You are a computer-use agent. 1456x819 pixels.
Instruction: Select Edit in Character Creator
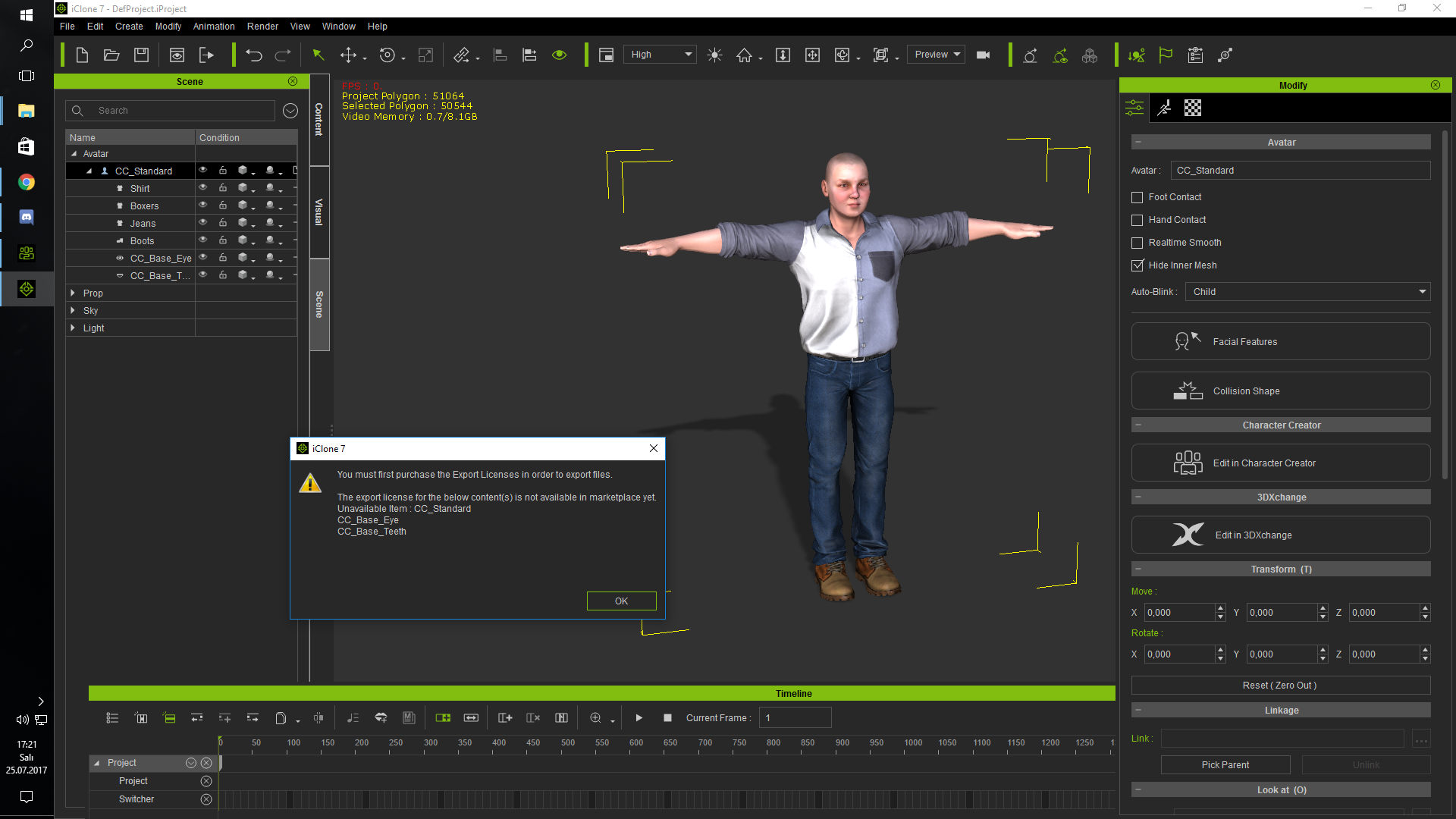click(1281, 462)
